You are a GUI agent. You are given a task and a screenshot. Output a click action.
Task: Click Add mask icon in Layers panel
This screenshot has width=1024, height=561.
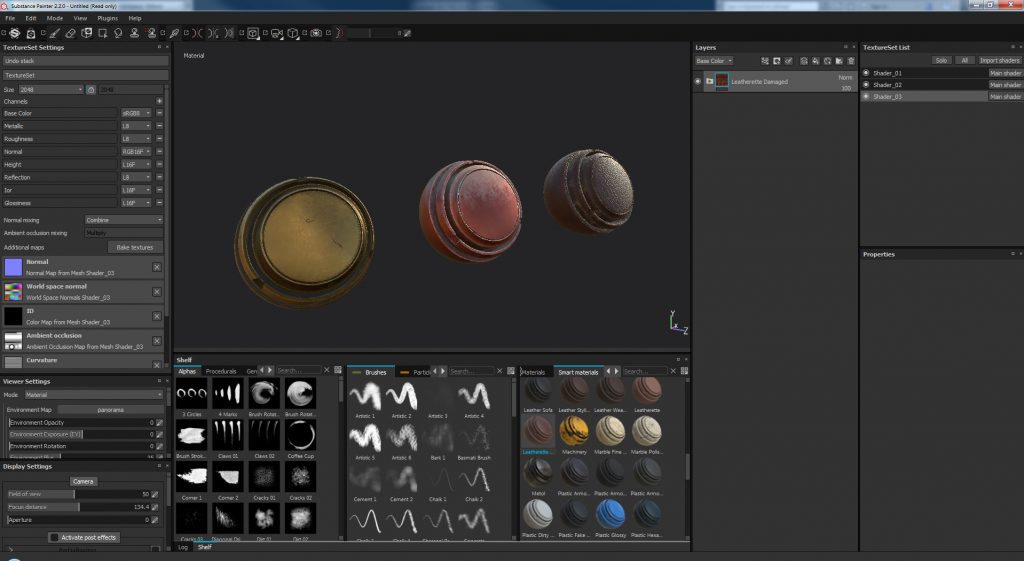pos(777,61)
